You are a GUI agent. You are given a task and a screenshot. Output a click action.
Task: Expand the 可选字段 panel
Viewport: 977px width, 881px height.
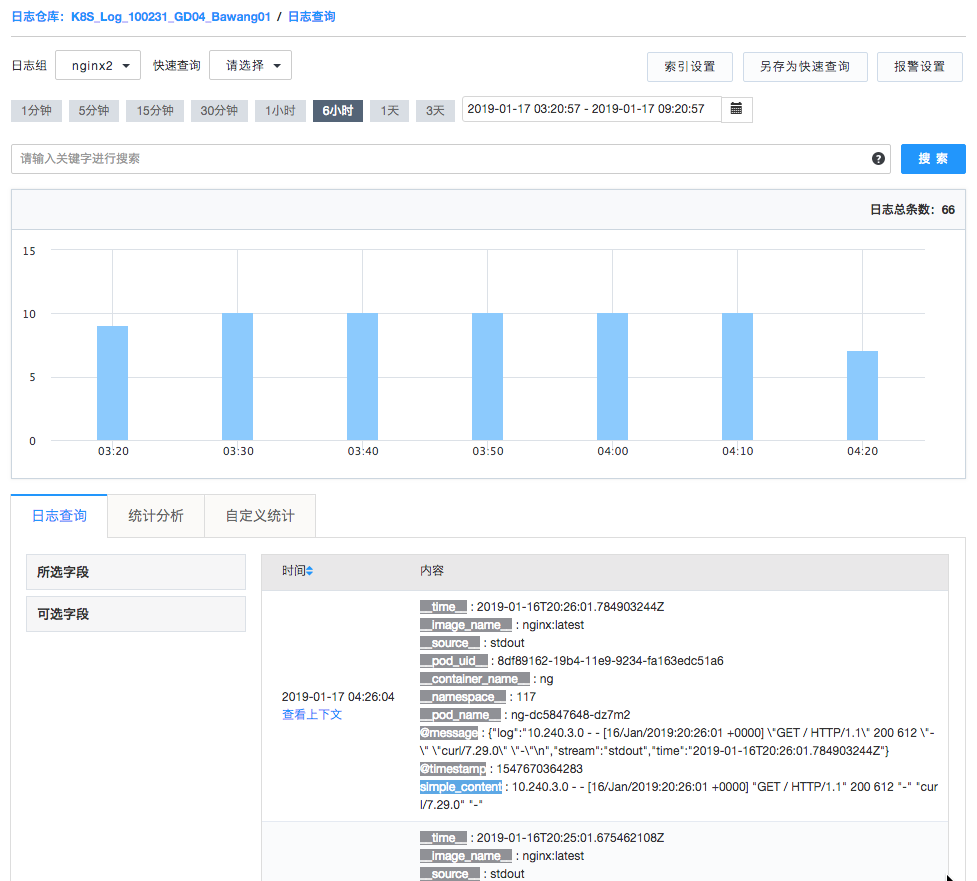point(135,613)
